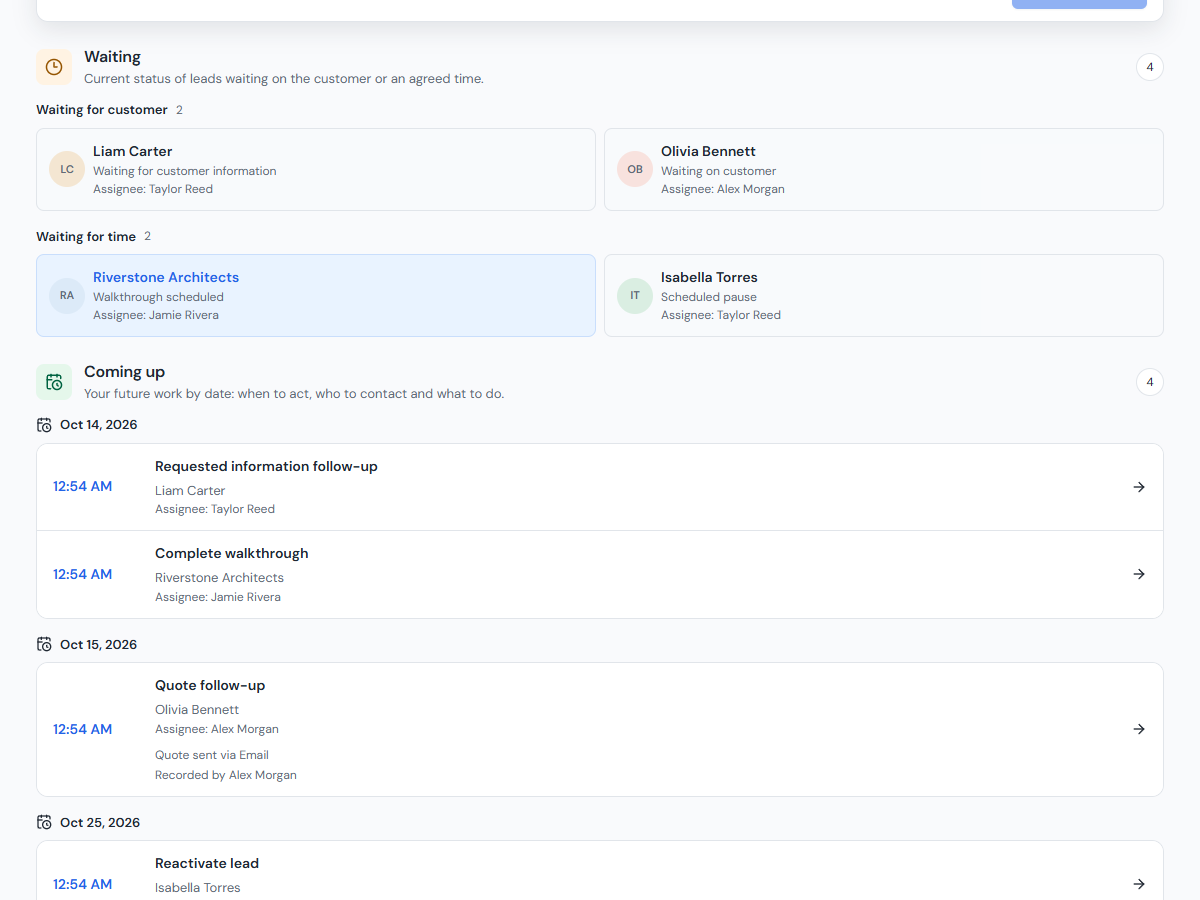1200x900 pixels.
Task: Click the LC avatar for Liam Carter
Action: [x=67, y=169]
